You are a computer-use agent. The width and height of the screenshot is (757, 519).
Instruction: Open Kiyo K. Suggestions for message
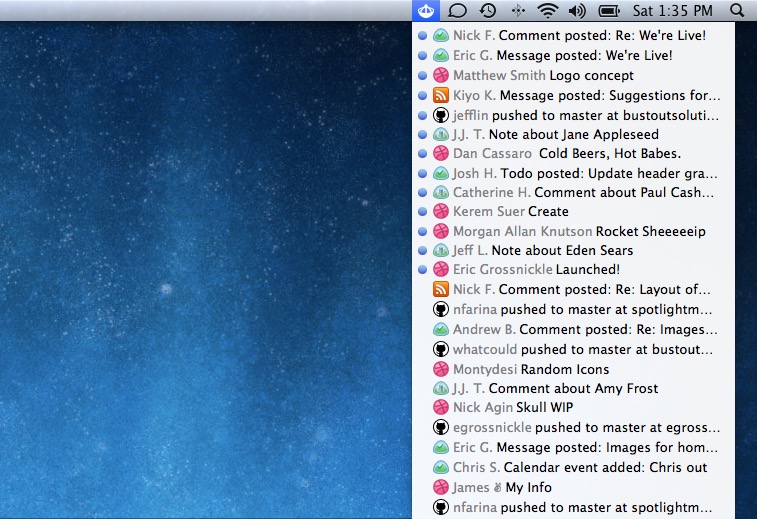(574, 95)
